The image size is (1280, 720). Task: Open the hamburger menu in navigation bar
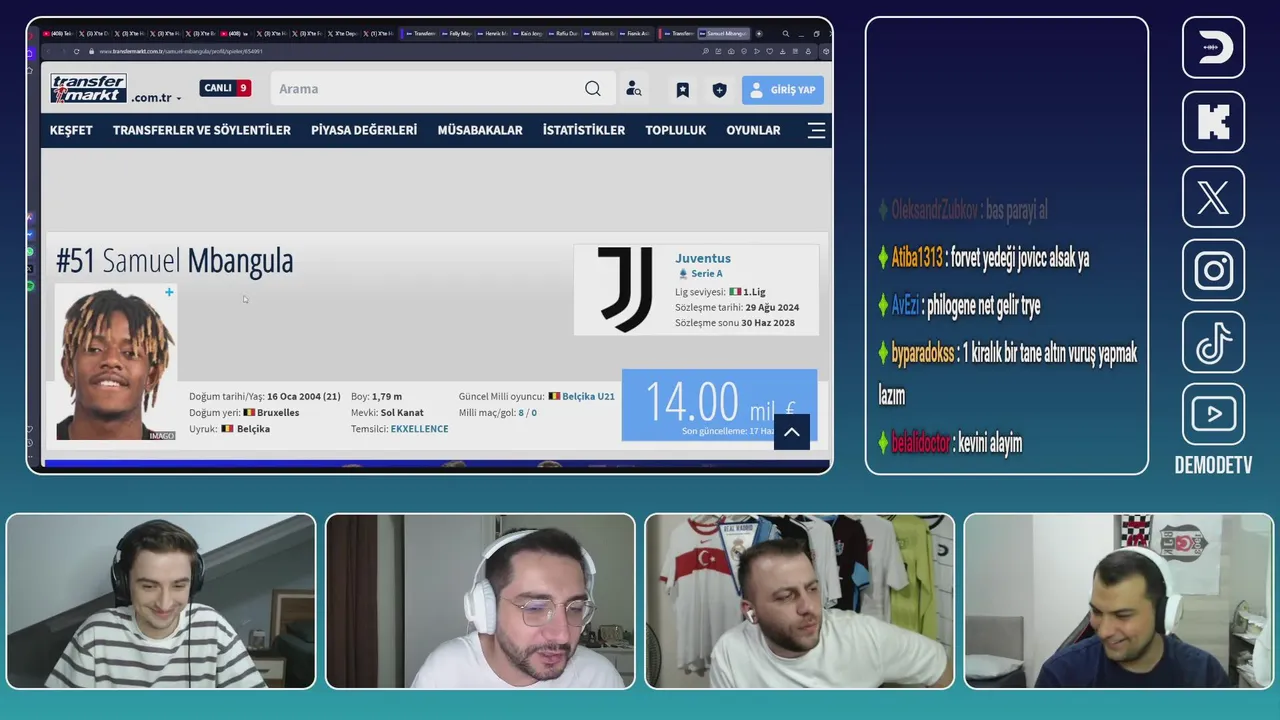point(817,130)
